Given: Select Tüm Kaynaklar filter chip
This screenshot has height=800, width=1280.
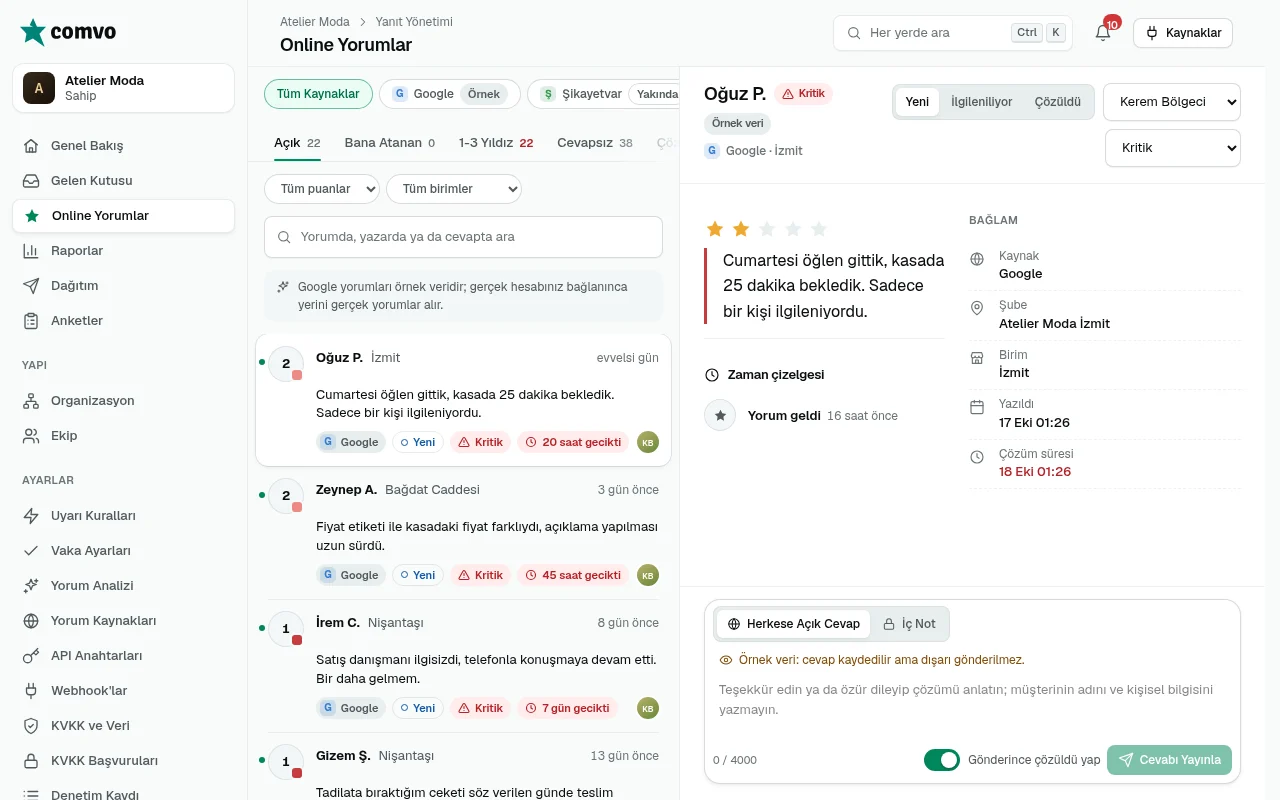Looking at the screenshot, I should (318, 94).
